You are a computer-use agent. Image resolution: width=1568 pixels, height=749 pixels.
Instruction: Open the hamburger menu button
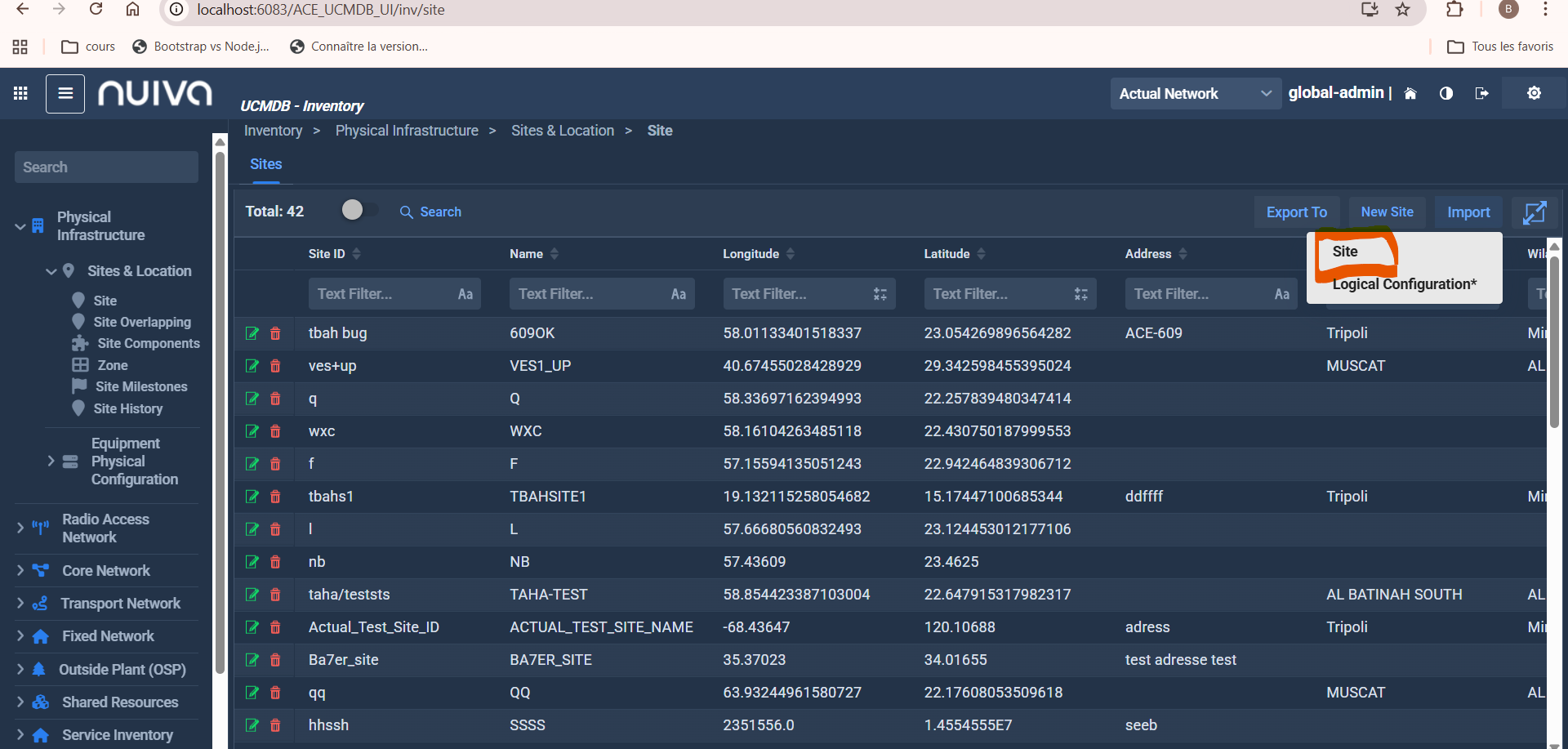pos(65,94)
